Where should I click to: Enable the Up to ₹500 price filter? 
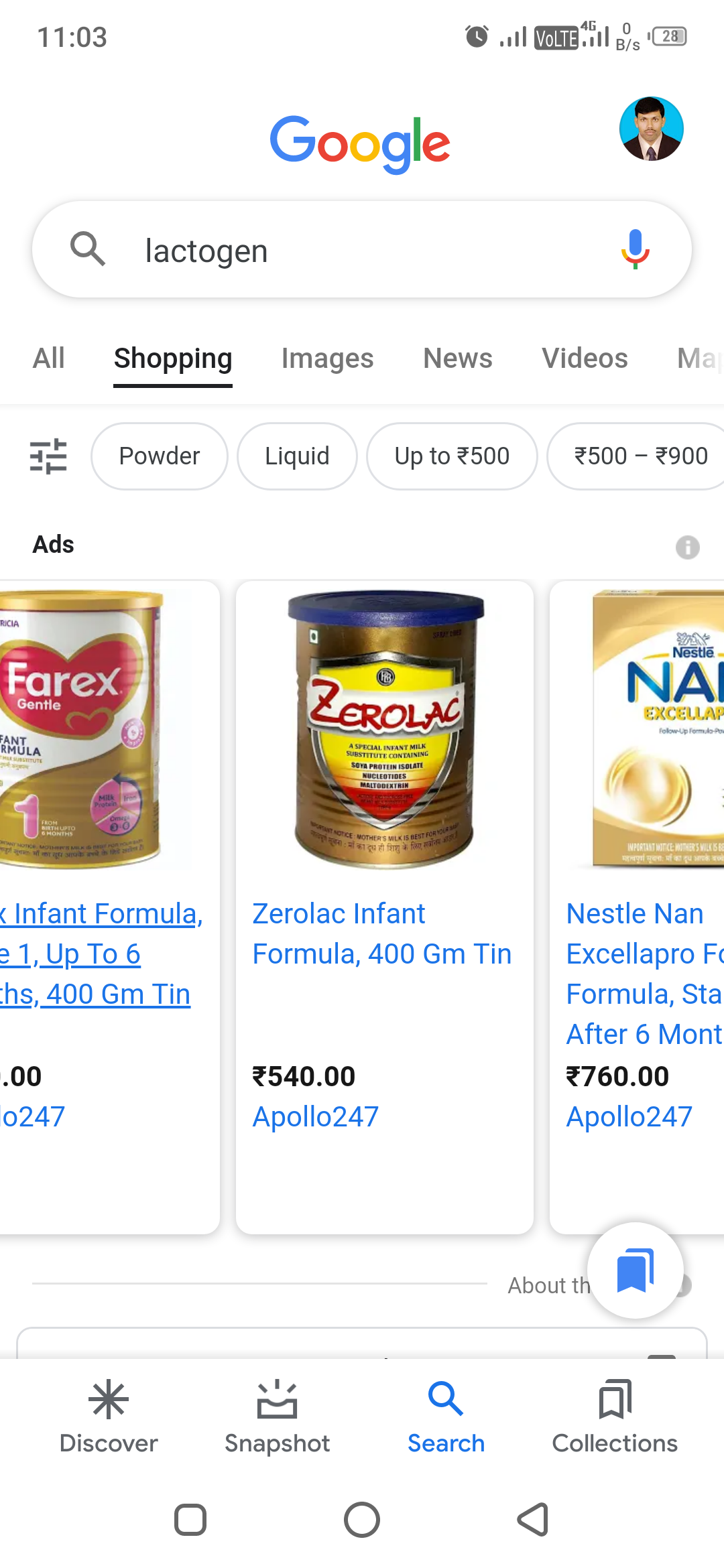[452, 456]
